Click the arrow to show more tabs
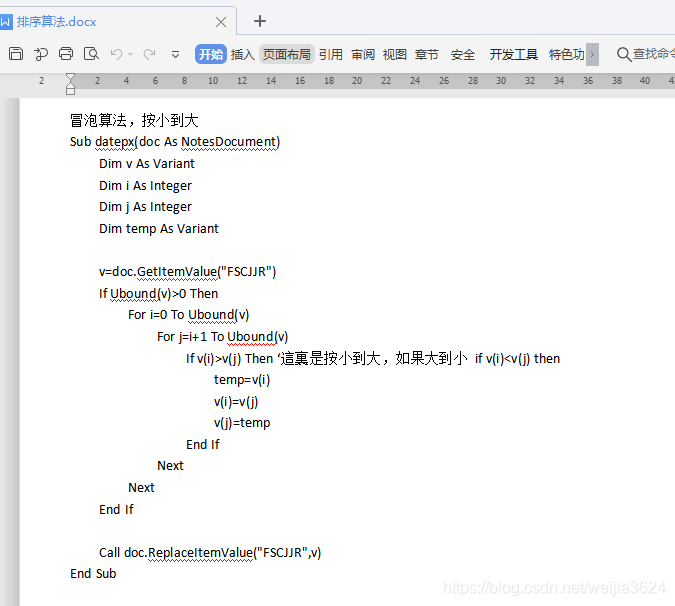Viewport: 675px width, 606px height. (592, 55)
